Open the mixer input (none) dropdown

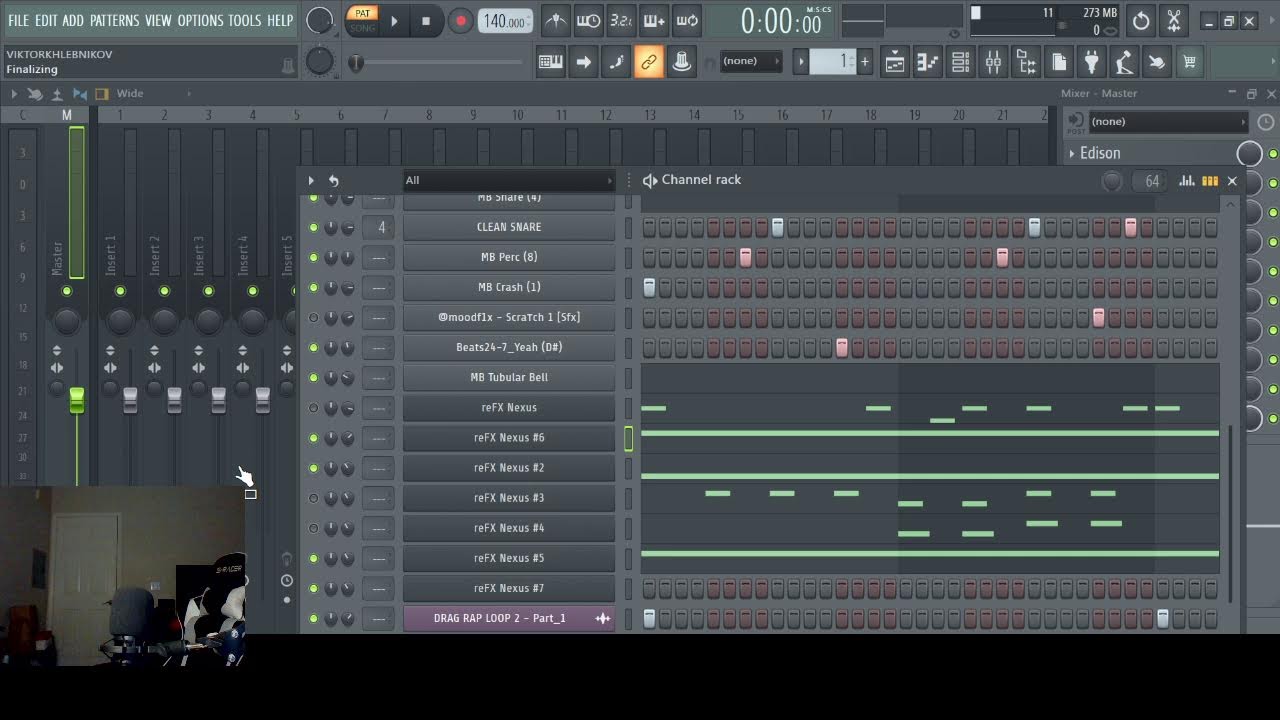[x=1167, y=122]
